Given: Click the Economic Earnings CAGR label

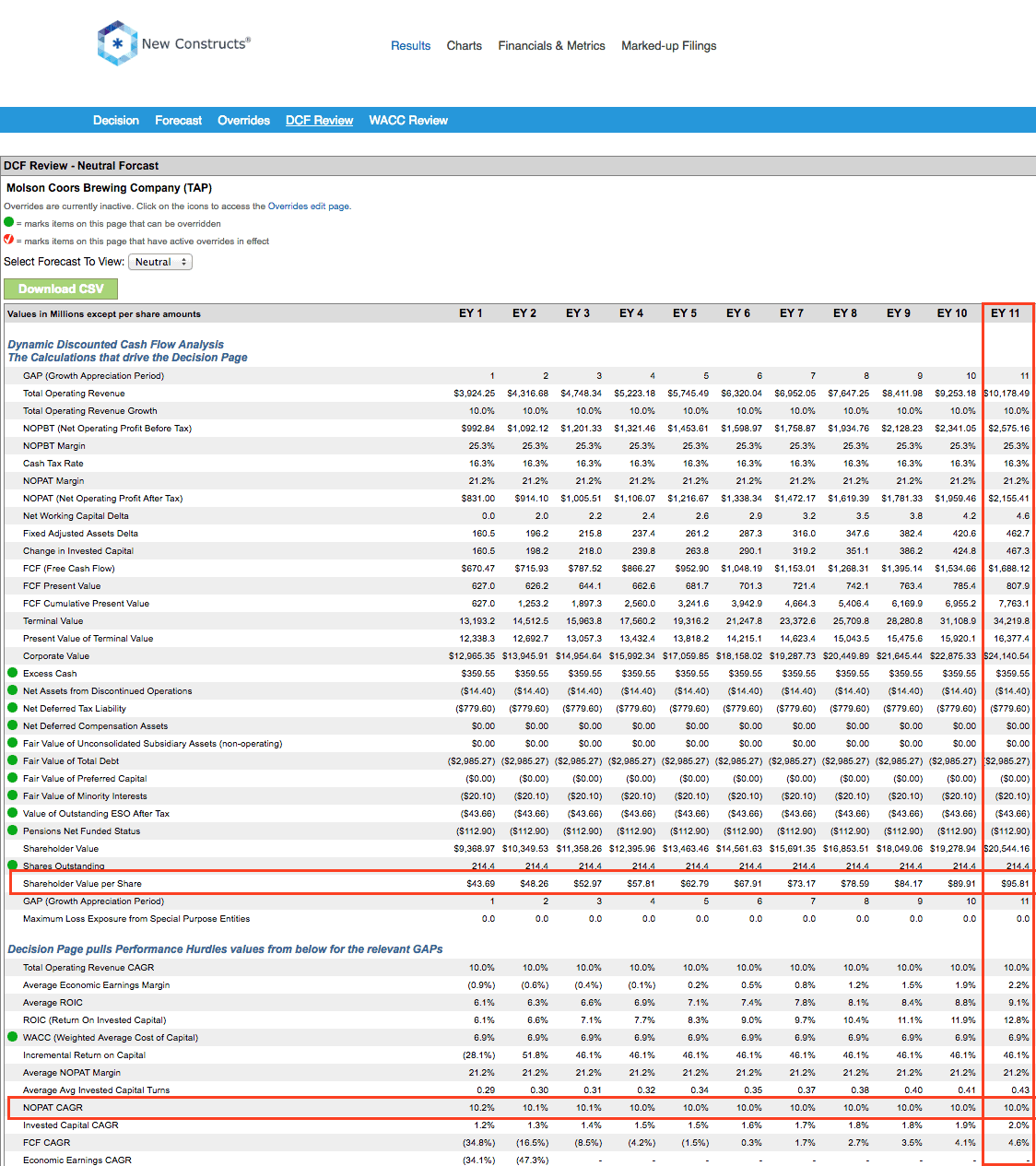Looking at the screenshot, I should coord(77,1160).
